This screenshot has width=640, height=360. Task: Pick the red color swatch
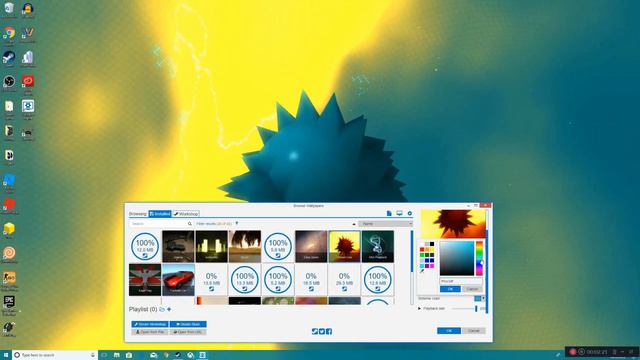[x=422, y=249]
